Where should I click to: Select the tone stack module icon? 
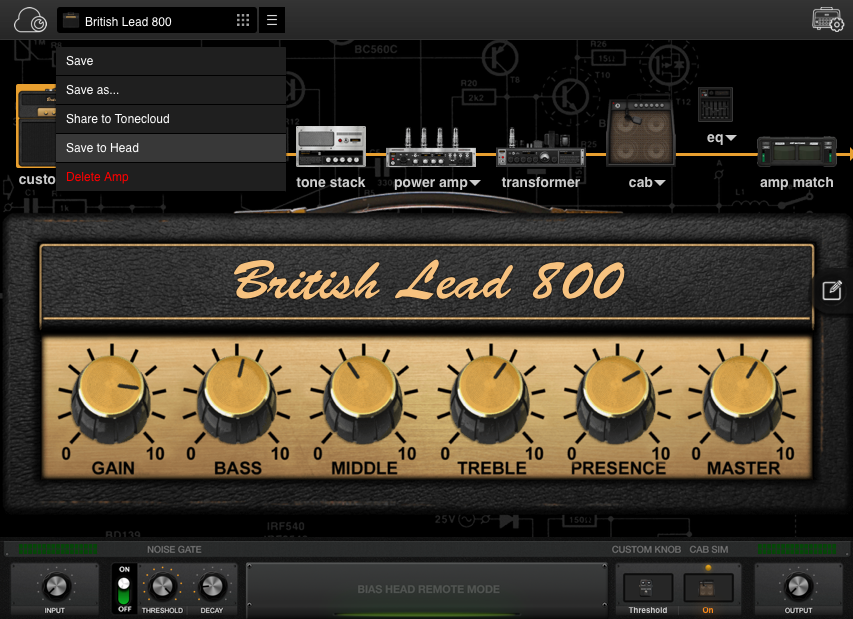(331, 148)
